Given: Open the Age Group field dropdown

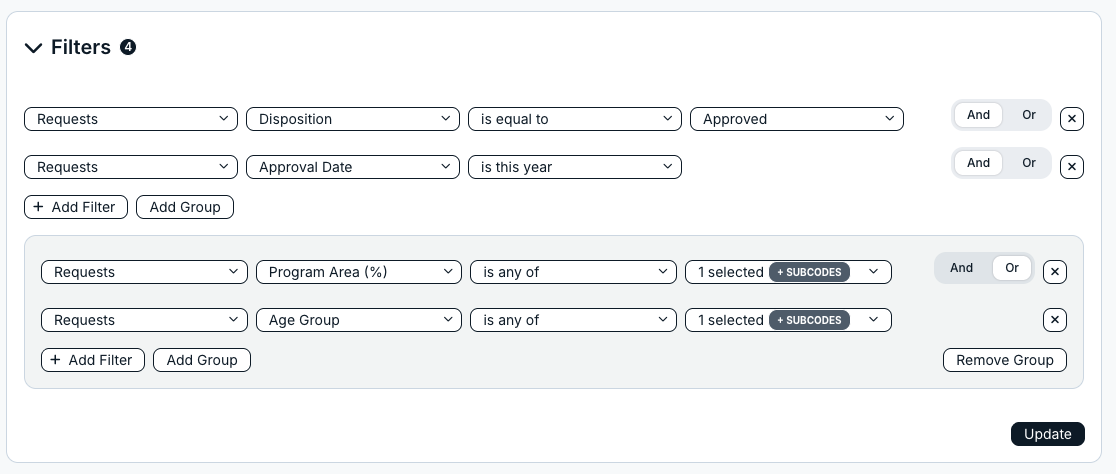Looking at the screenshot, I should point(359,320).
